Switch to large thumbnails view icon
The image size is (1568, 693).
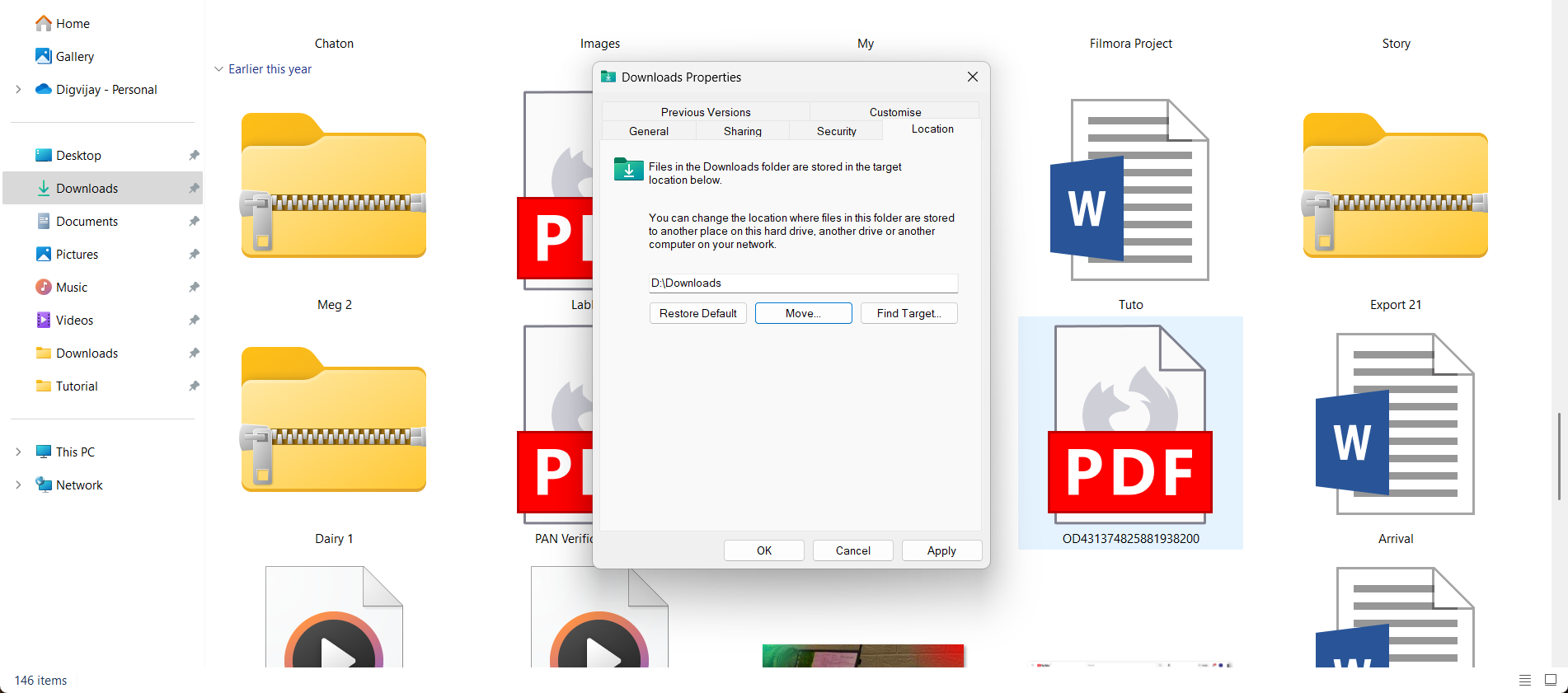[1550, 680]
